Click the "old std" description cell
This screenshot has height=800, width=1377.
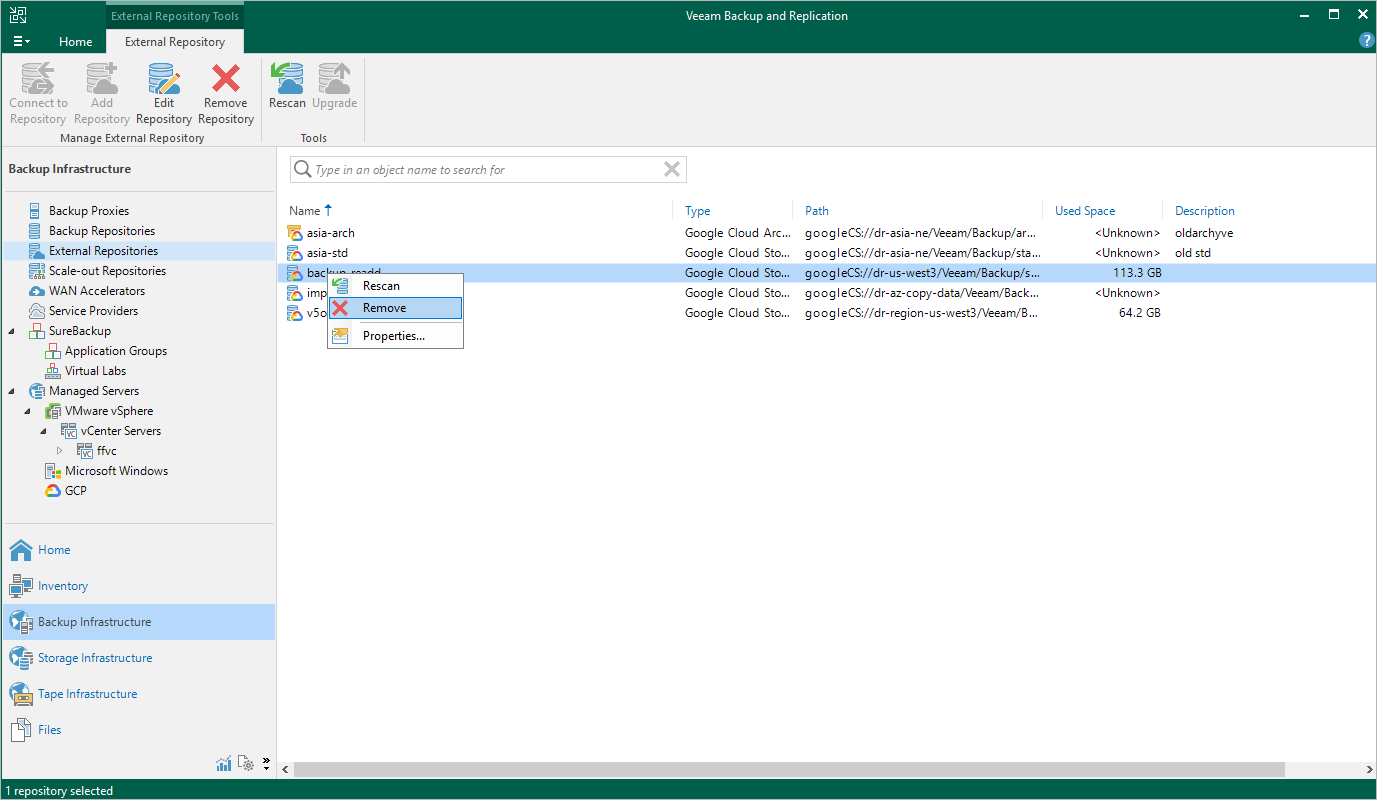point(1193,253)
